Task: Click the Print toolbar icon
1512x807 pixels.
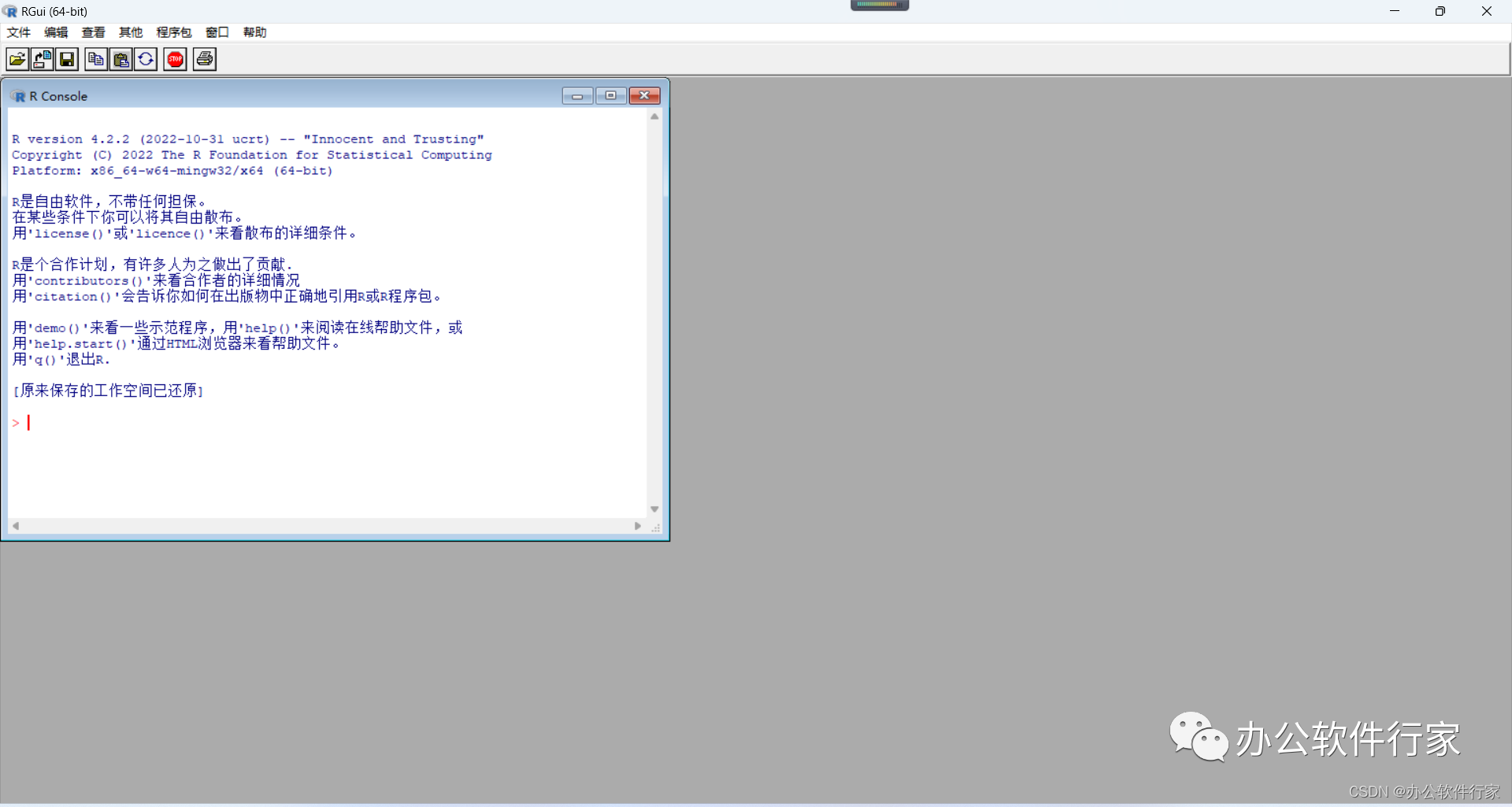Action: [205, 59]
